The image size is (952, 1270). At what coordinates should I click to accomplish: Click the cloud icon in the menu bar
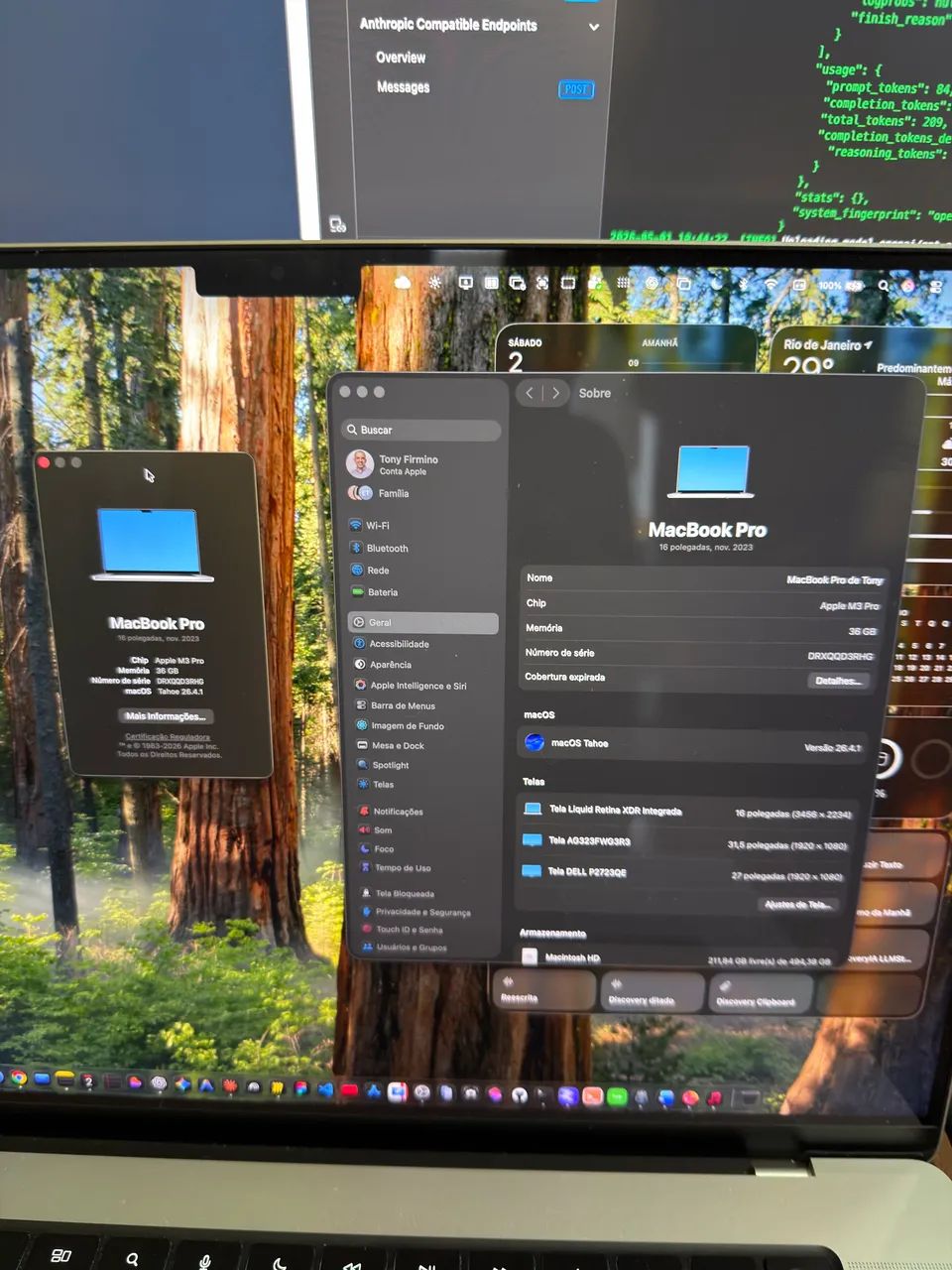(403, 283)
